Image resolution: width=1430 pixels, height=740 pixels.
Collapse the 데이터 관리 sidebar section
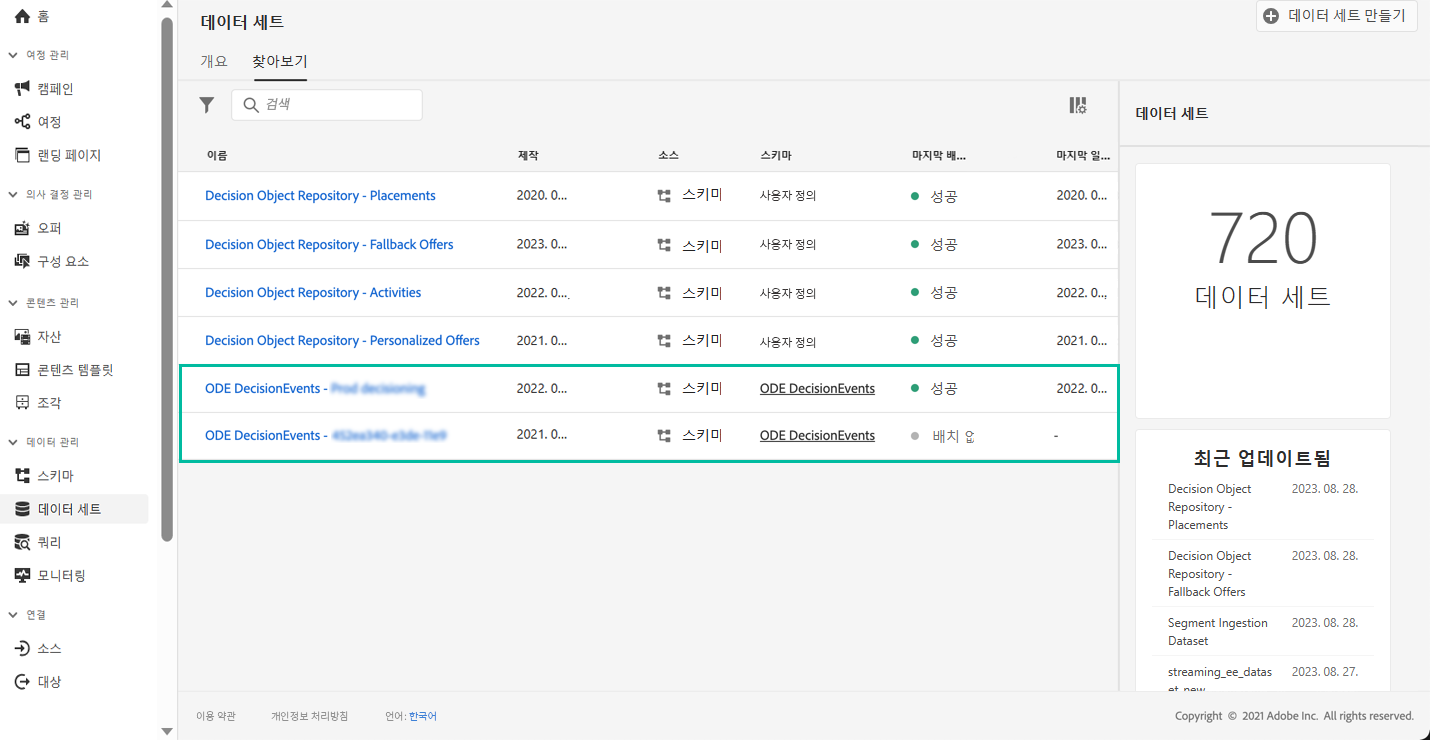click(x=14, y=442)
